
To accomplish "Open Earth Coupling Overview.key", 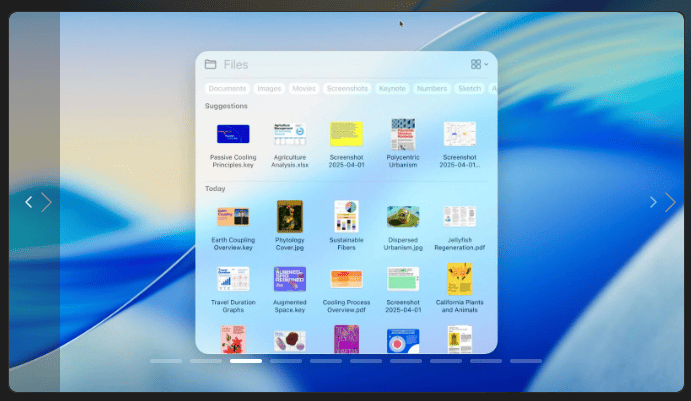I will click(233, 217).
